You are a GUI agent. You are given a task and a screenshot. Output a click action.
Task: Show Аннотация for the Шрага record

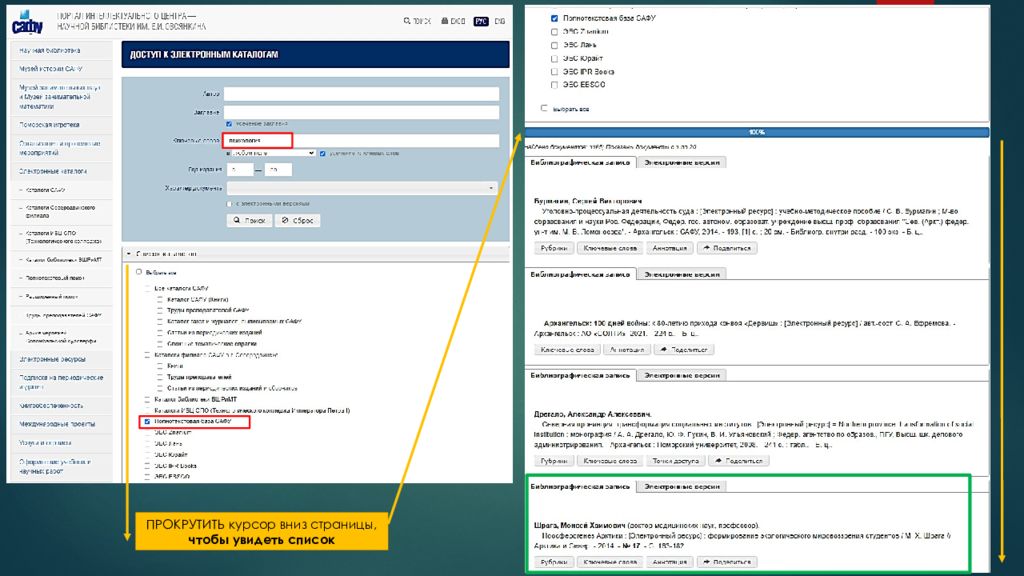pos(669,562)
